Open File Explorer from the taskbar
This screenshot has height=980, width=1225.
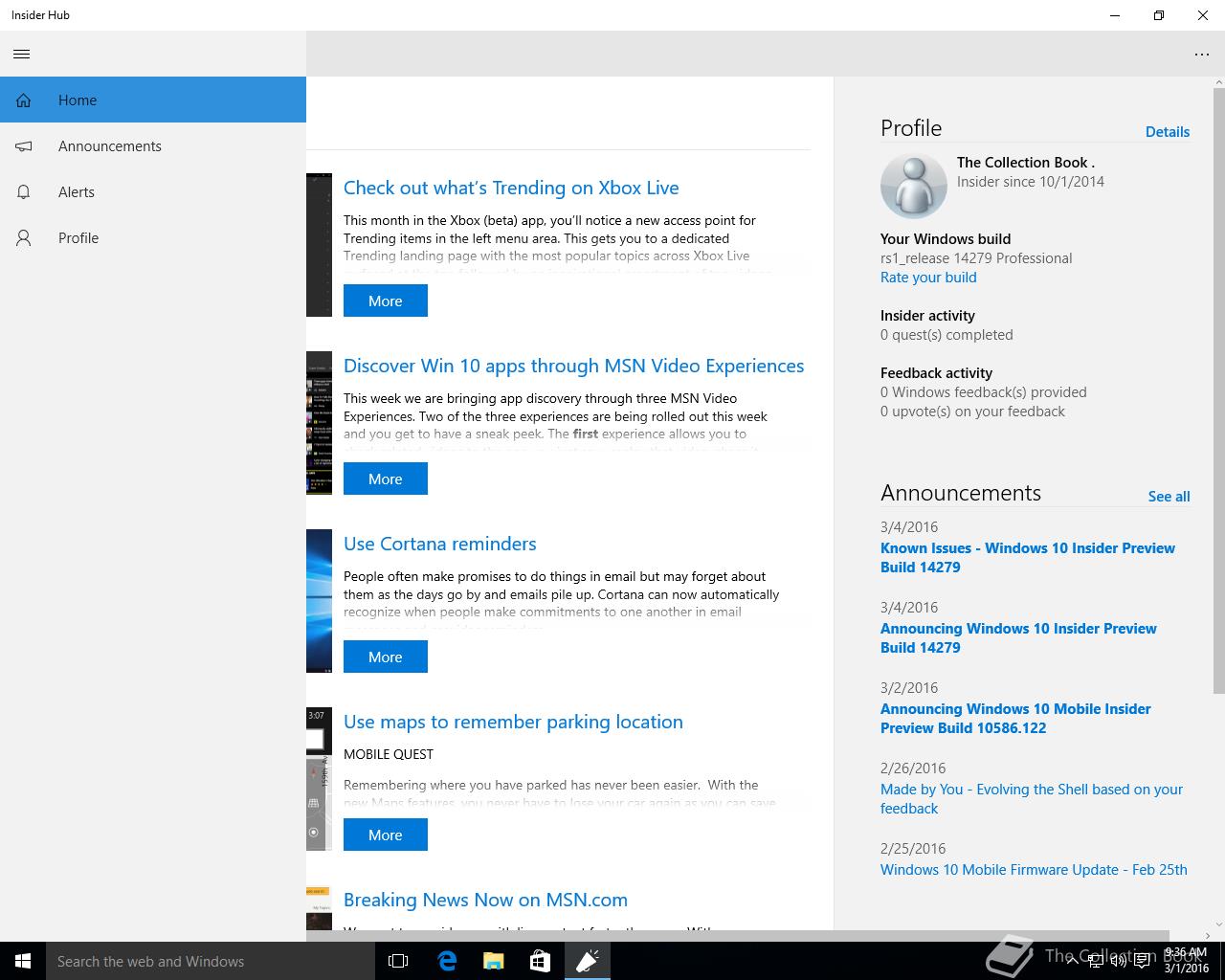pyautogui.click(x=493, y=961)
